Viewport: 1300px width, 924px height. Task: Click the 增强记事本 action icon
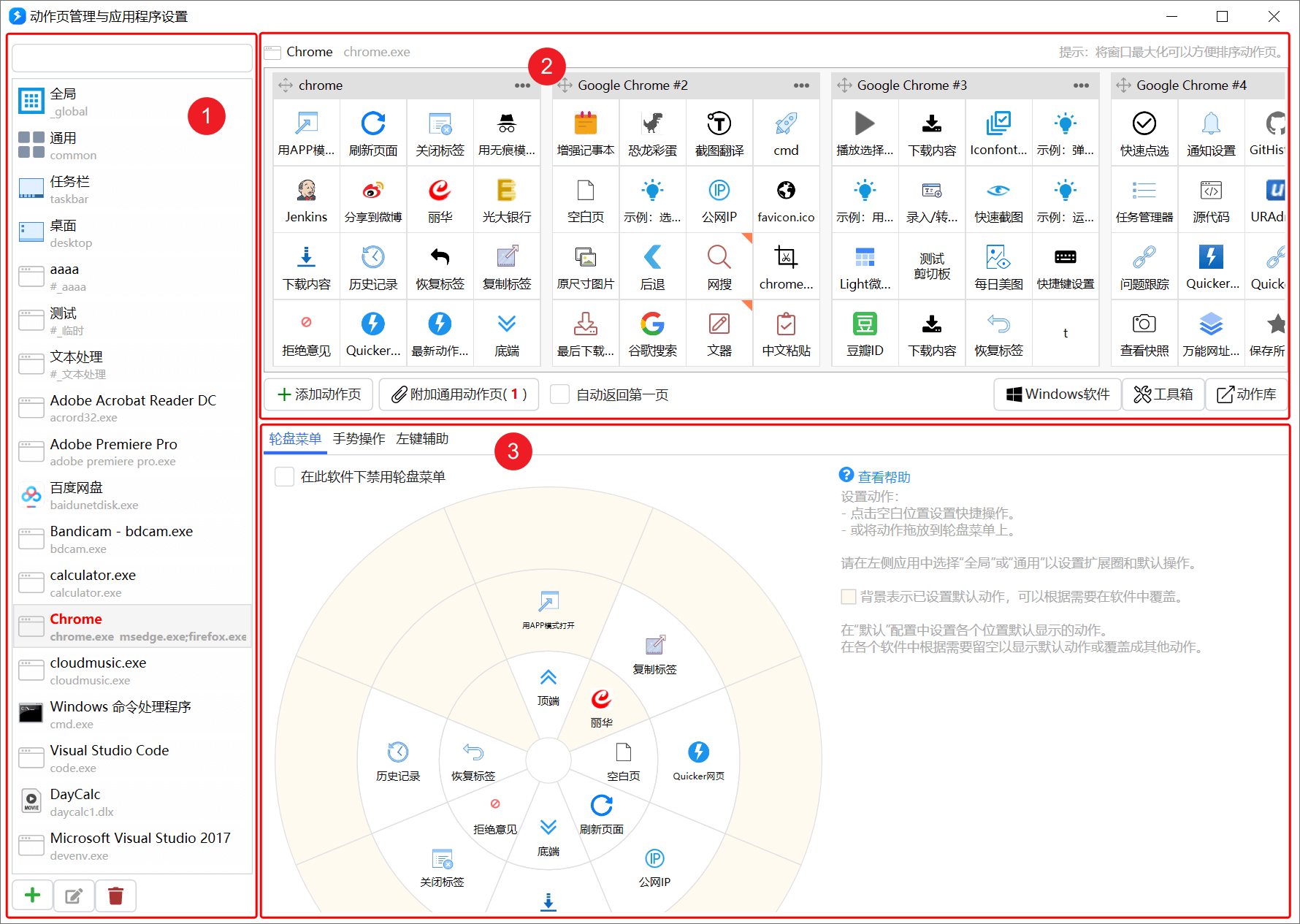586,133
